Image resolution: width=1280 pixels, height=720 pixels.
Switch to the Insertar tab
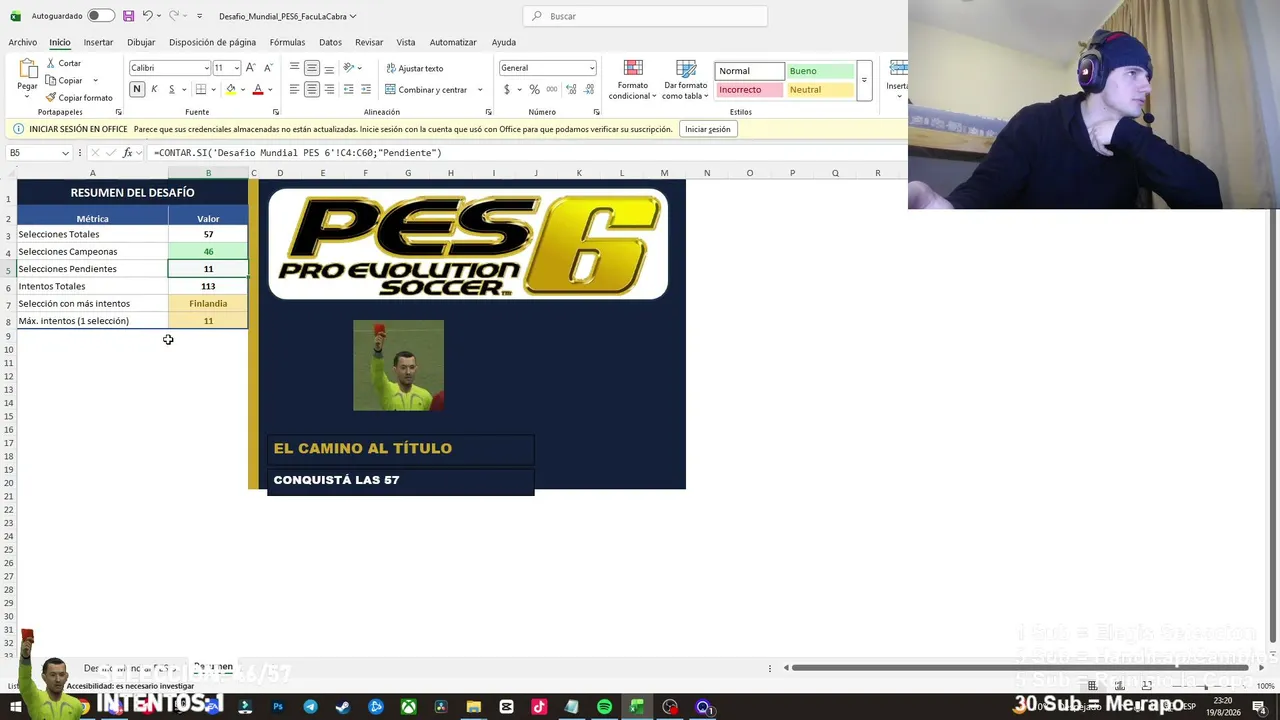click(x=98, y=42)
